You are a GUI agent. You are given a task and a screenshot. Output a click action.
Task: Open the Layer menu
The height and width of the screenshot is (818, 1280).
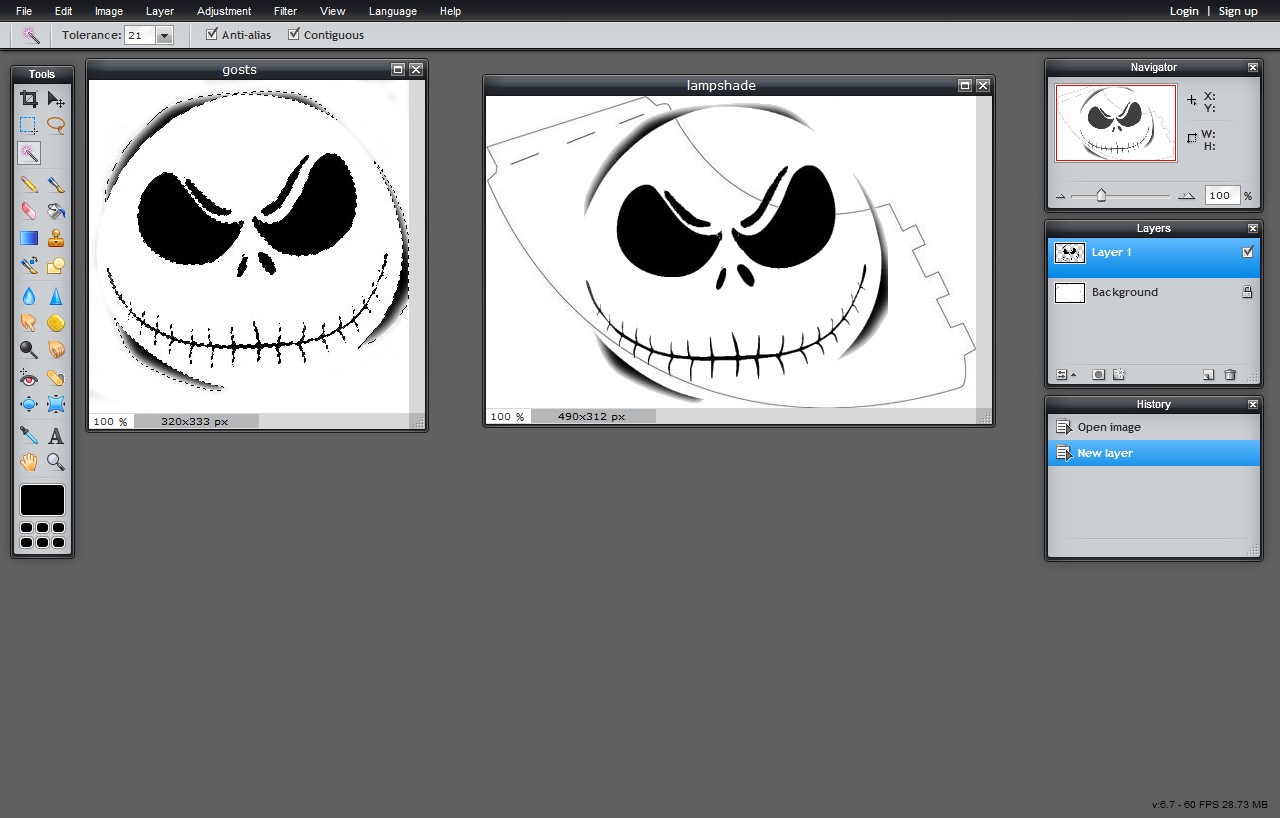[160, 11]
